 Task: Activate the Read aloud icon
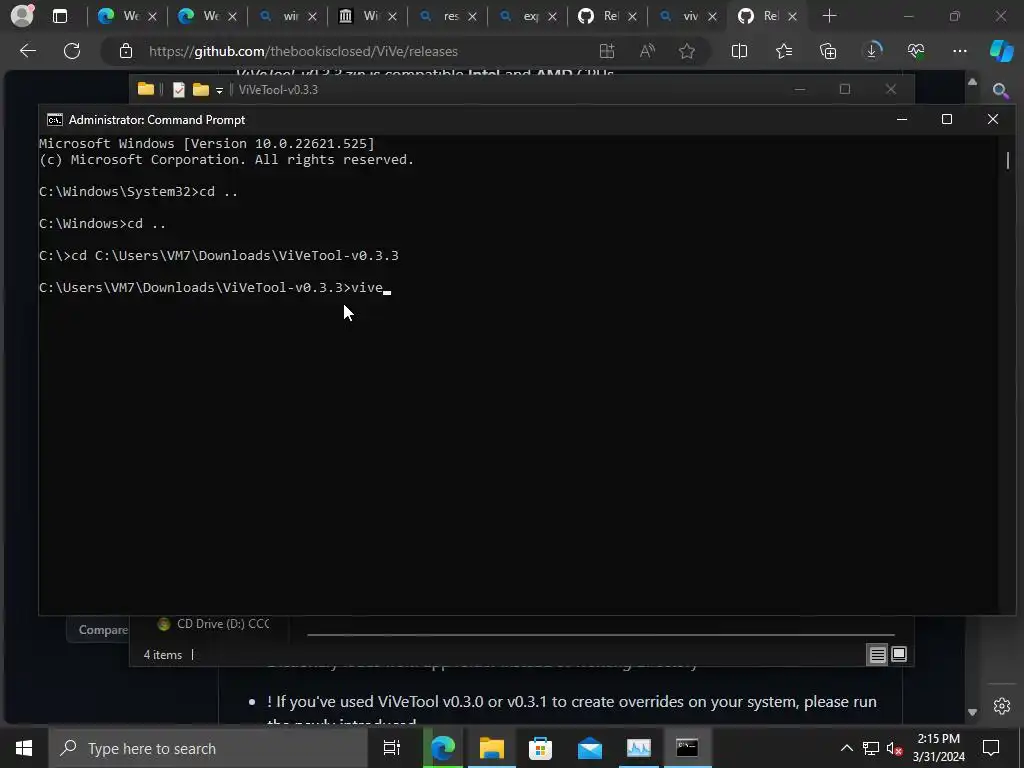click(x=647, y=51)
